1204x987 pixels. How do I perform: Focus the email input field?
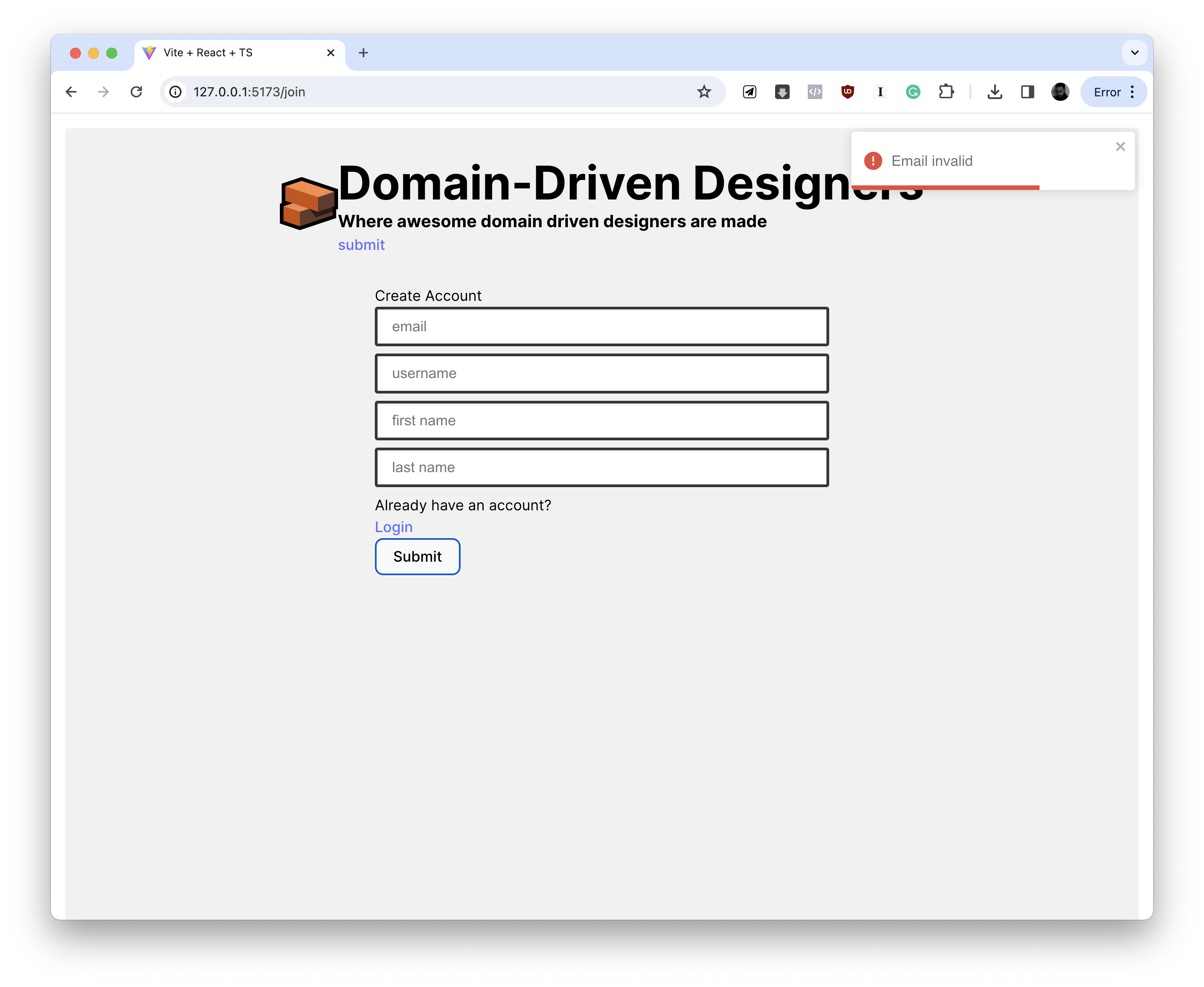602,326
